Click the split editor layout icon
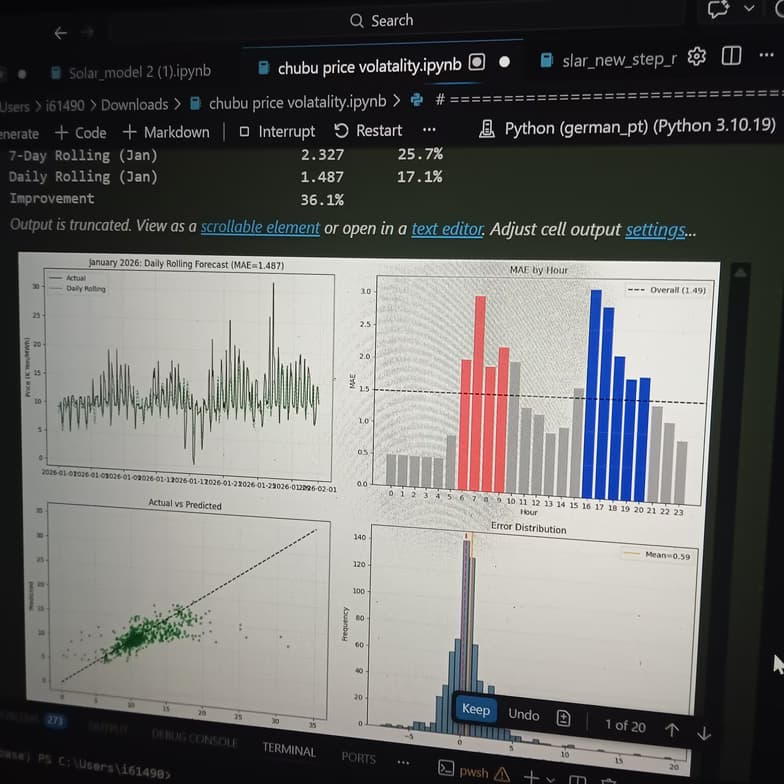The height and width of the screenshot is (784, 784). point(732,56)
